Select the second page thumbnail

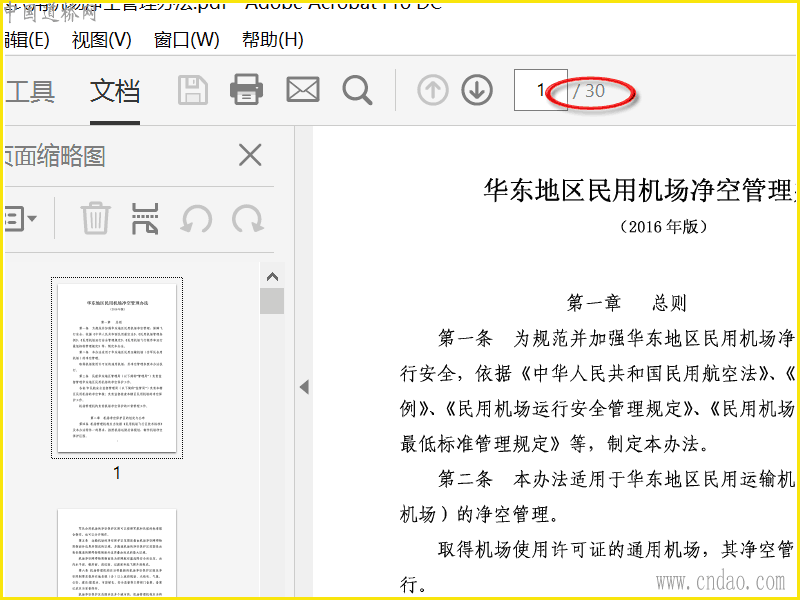[117, 553]
